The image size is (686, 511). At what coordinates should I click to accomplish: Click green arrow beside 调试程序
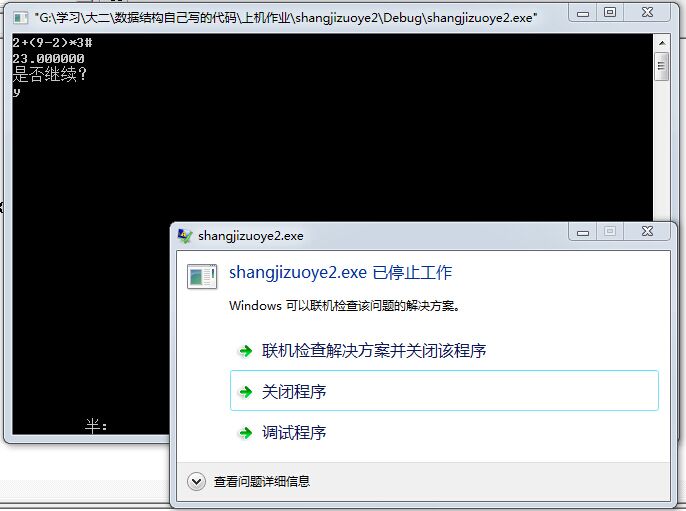pos(245,433)
